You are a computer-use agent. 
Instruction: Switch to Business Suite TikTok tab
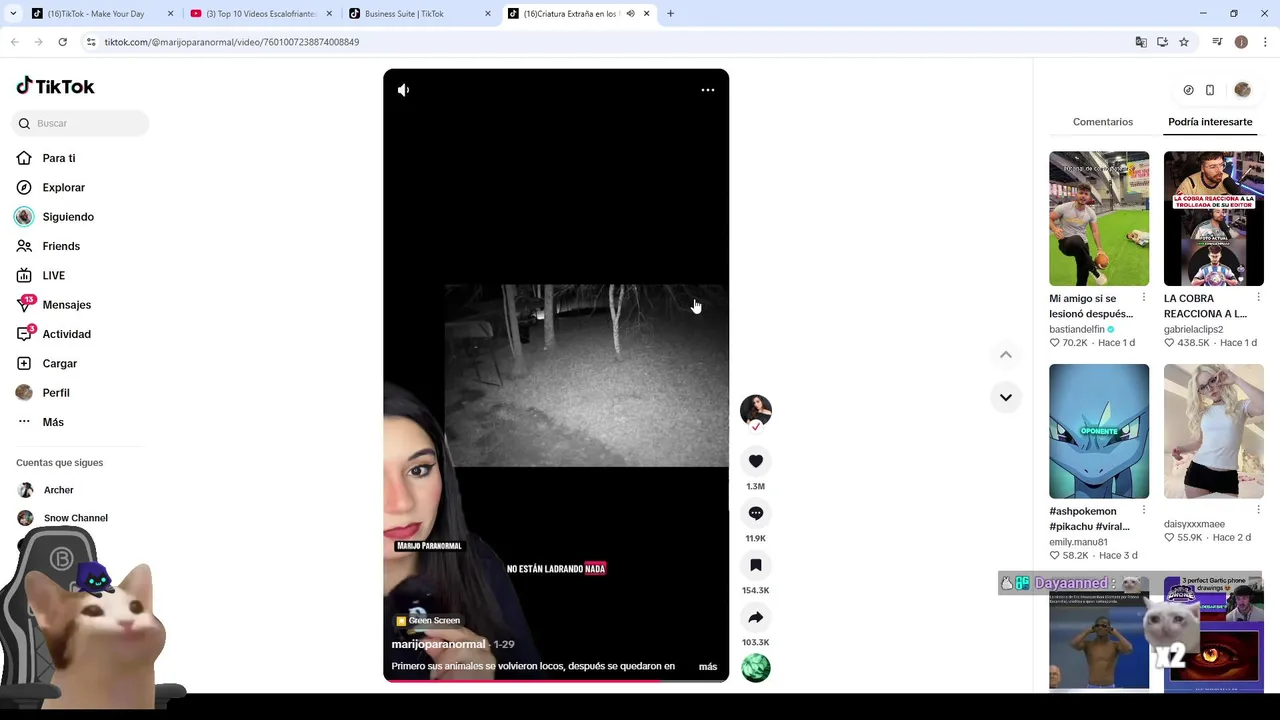point(420,14)
